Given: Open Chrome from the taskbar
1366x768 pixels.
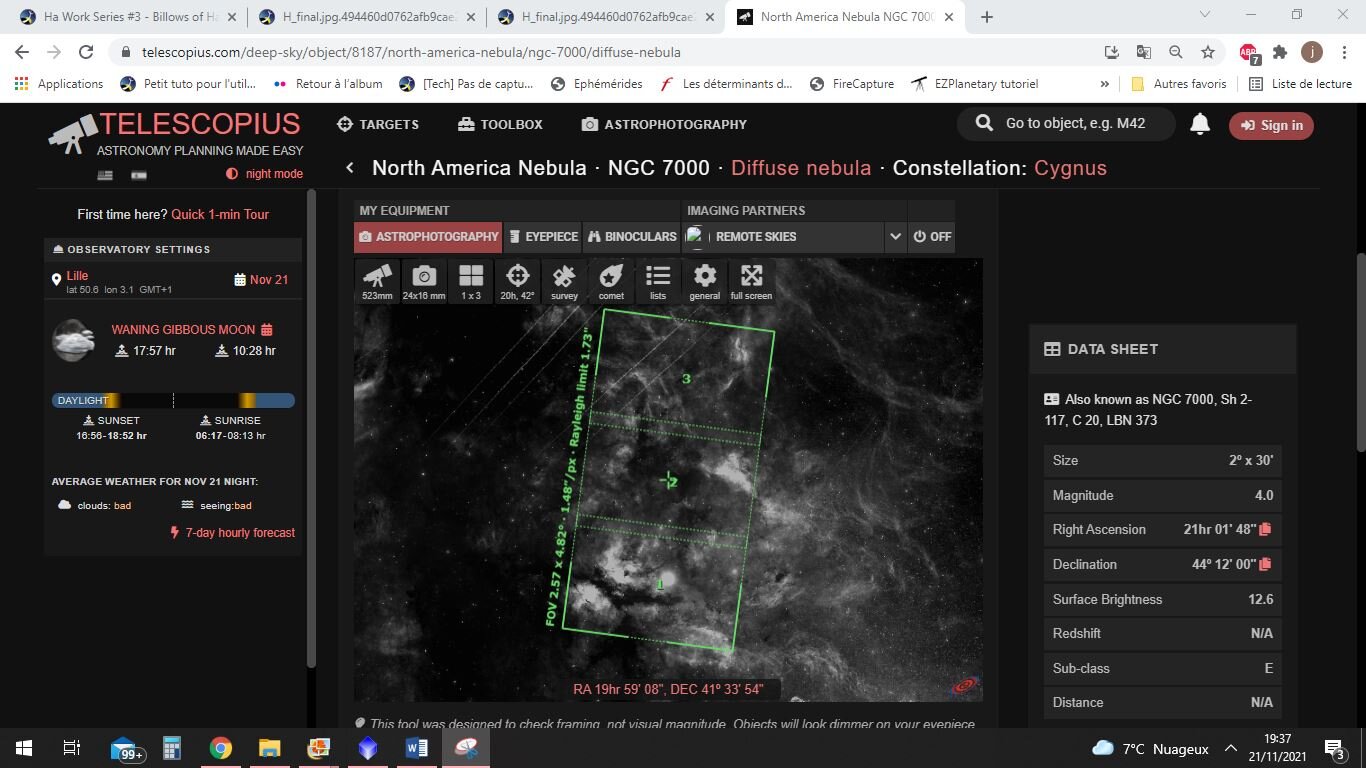Looking at the screenshot, I should pyautogui.click(x=221, y=748).
